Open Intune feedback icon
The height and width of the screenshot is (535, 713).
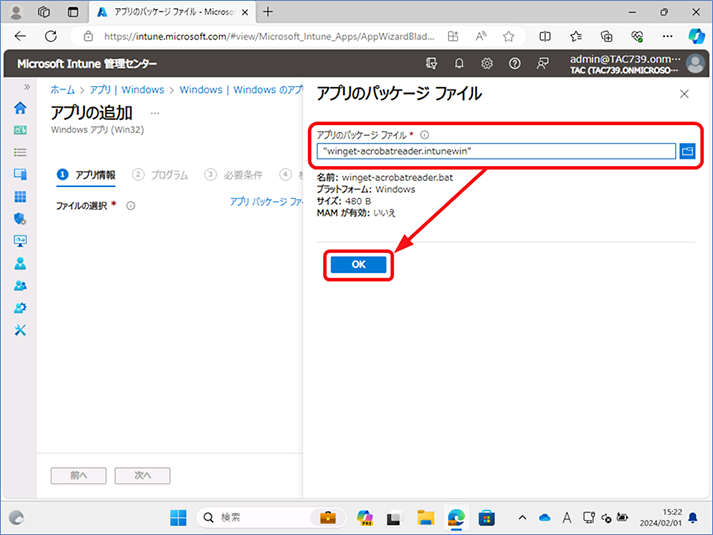click(542, 64)
